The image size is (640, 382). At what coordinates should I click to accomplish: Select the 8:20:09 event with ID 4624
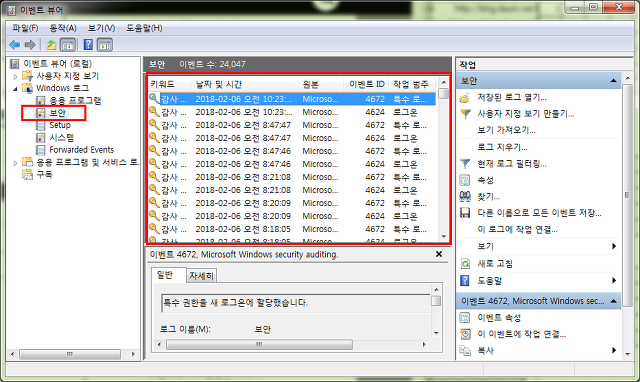[292, 216]
